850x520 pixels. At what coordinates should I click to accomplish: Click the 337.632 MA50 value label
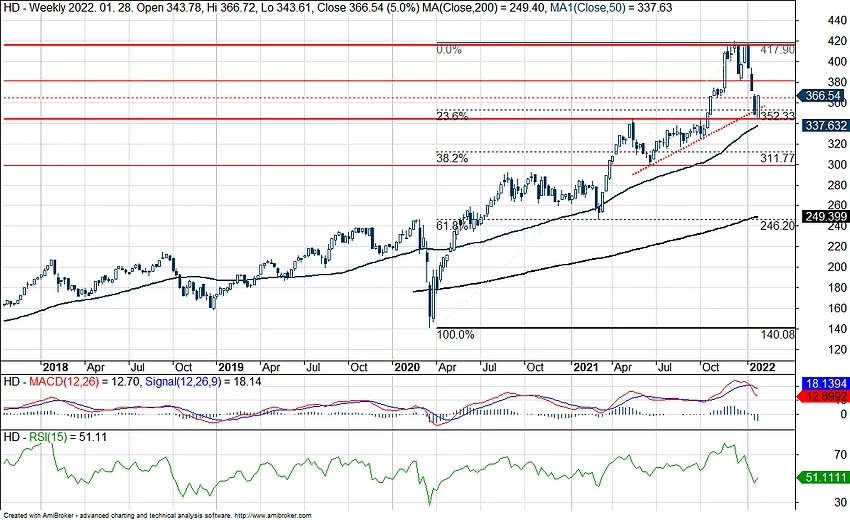click(x=825, y=126)
